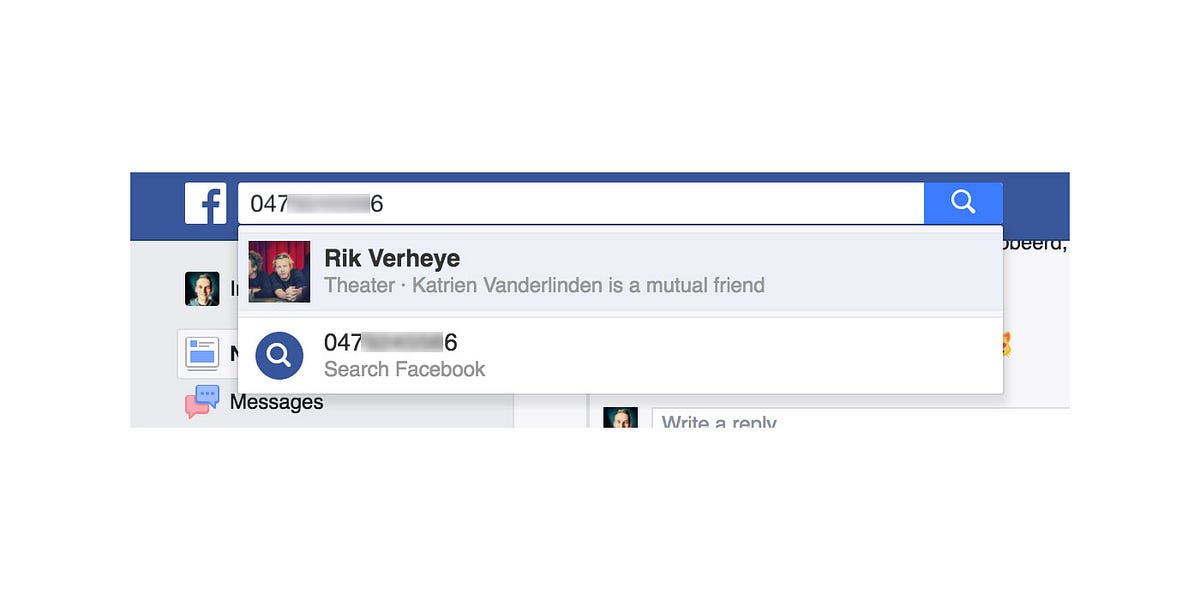
Task: Click the Katrien Vanderlinden mutual friend subtitle
Action: click(x=544, y=286)
